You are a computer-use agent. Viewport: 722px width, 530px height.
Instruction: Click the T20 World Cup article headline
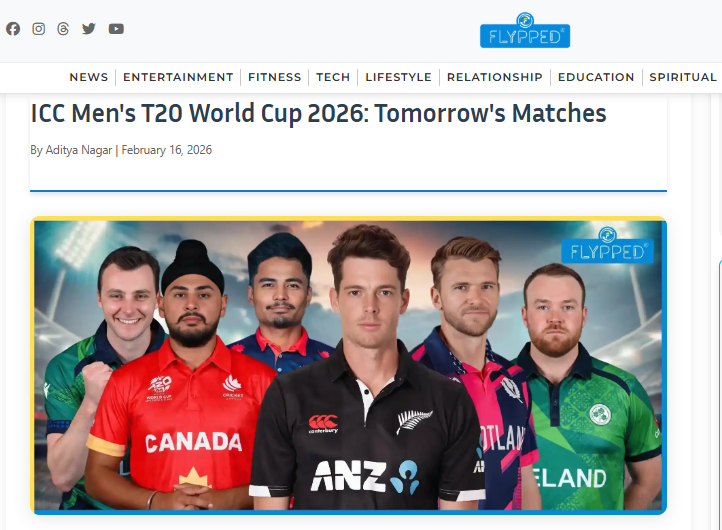(x=318, y=113)
